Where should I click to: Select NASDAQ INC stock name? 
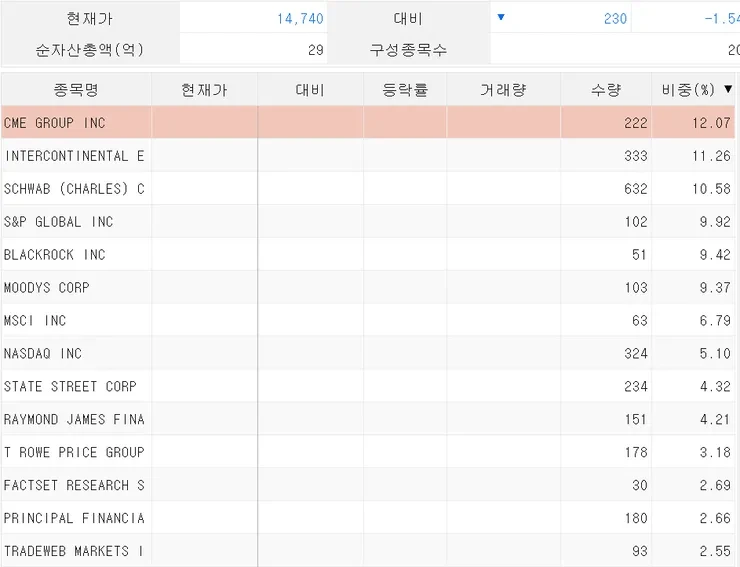pos(42,354)
